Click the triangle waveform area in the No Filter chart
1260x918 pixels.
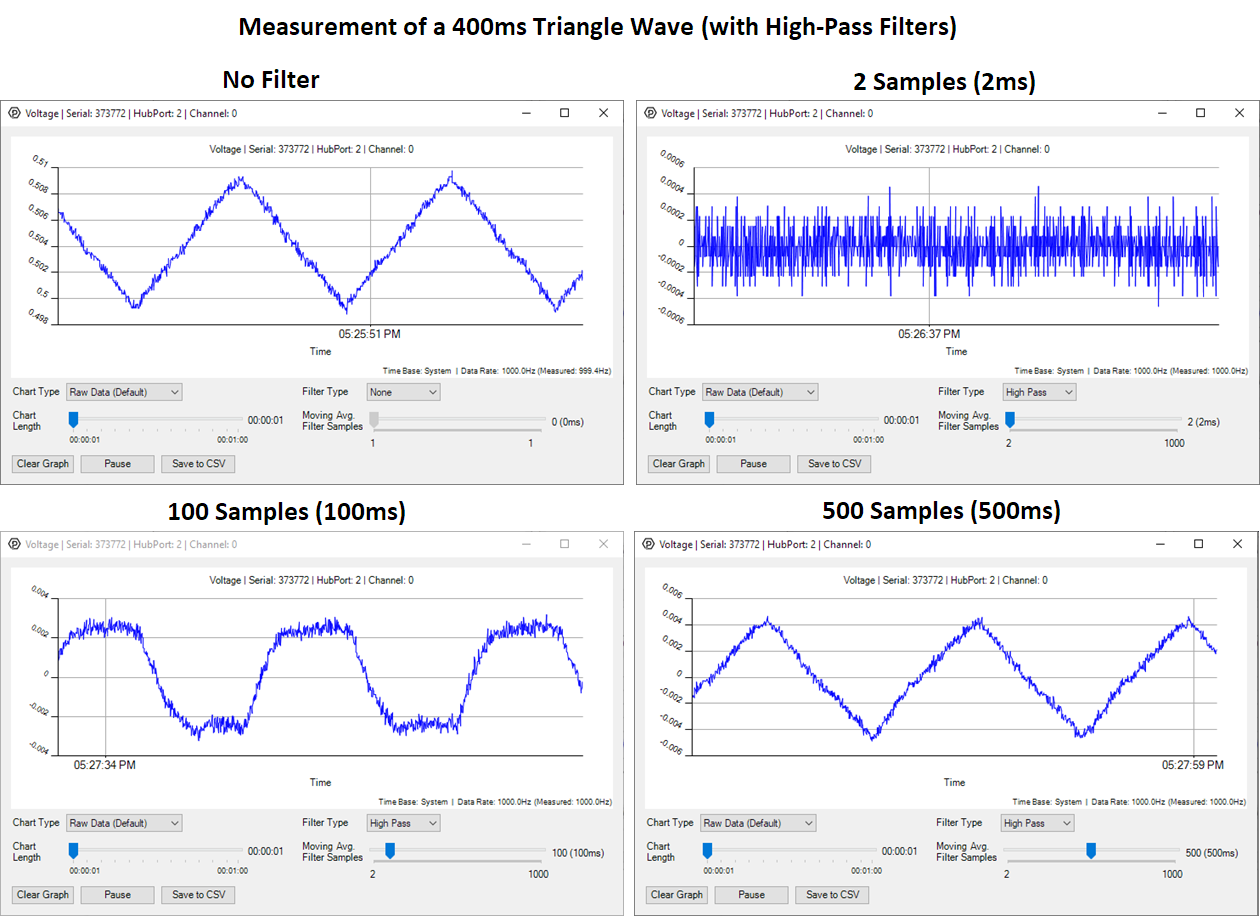click(x=320, y=240)
